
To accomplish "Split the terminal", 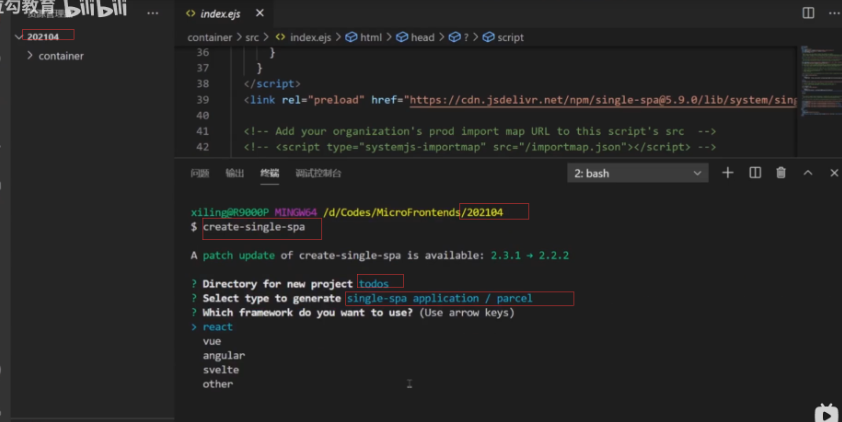I will coord(755,172).
